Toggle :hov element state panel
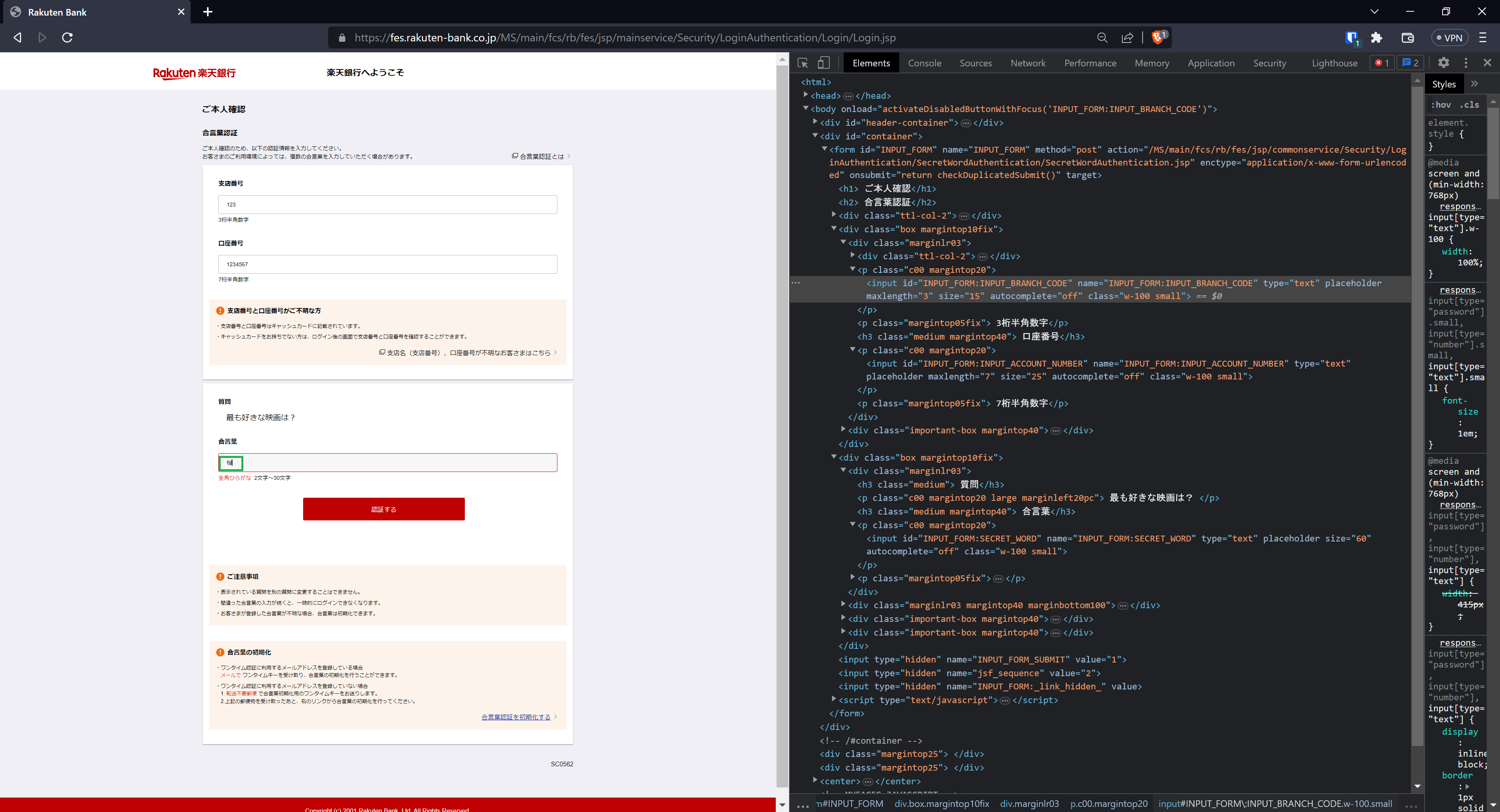This screenshot has width=1500, height=812. 1441,105
